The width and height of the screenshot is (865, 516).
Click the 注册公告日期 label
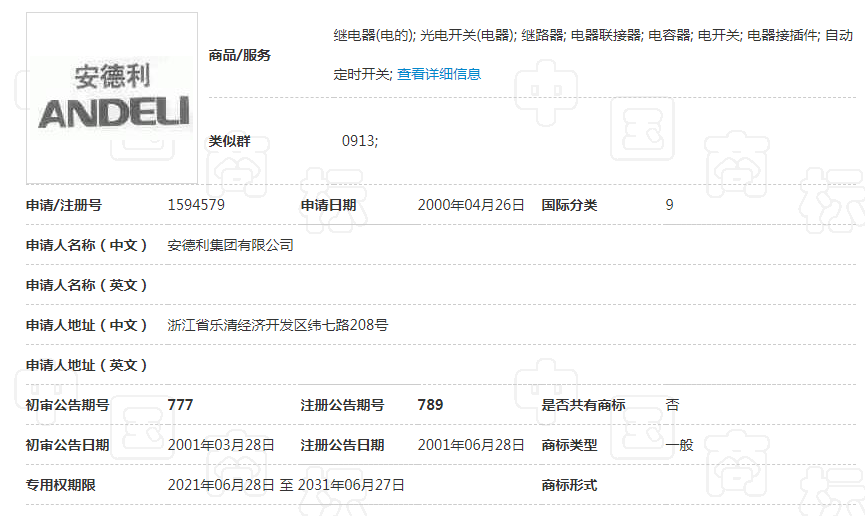(342, 445)
